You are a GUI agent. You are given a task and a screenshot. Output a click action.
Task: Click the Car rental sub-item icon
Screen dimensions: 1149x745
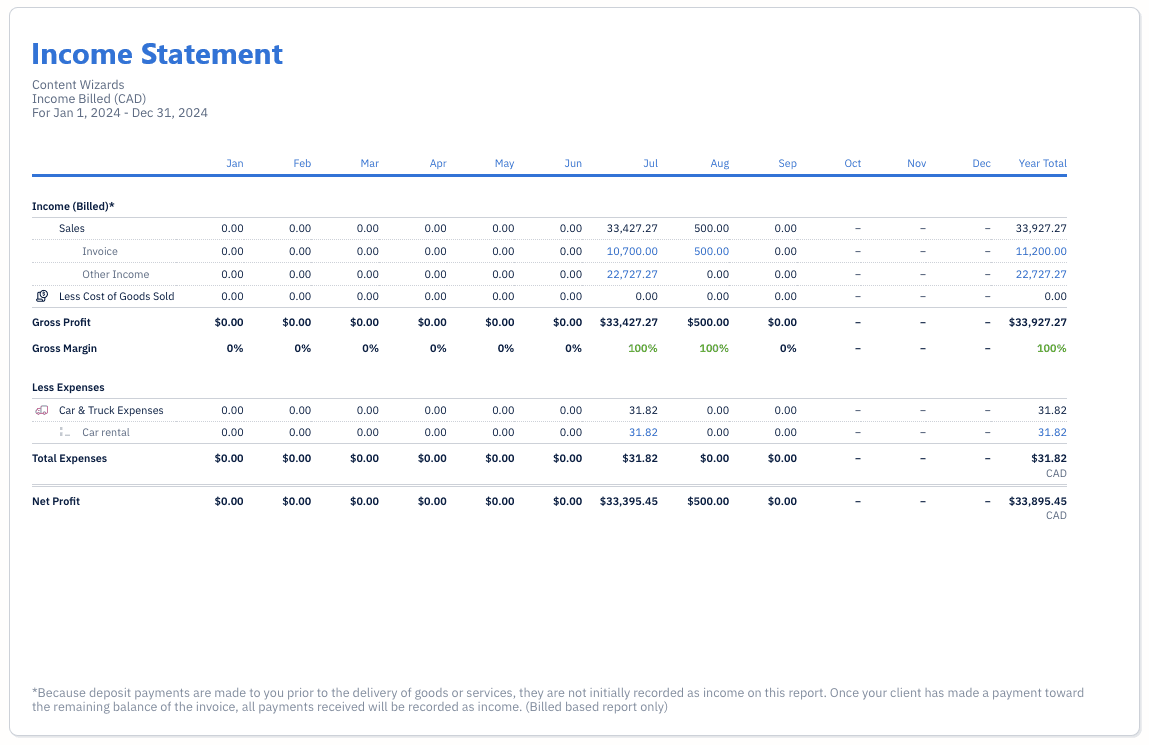coord(65,432)
